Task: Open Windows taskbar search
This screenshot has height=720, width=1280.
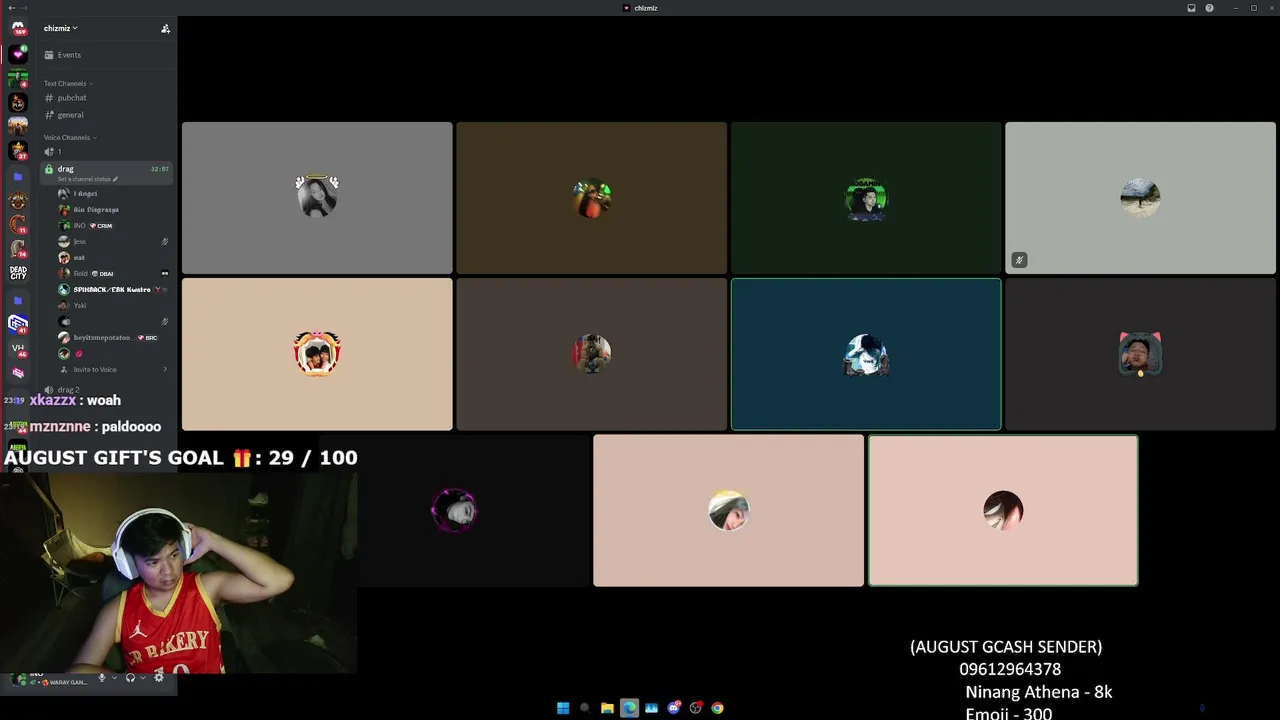Action: coord(585,708)
